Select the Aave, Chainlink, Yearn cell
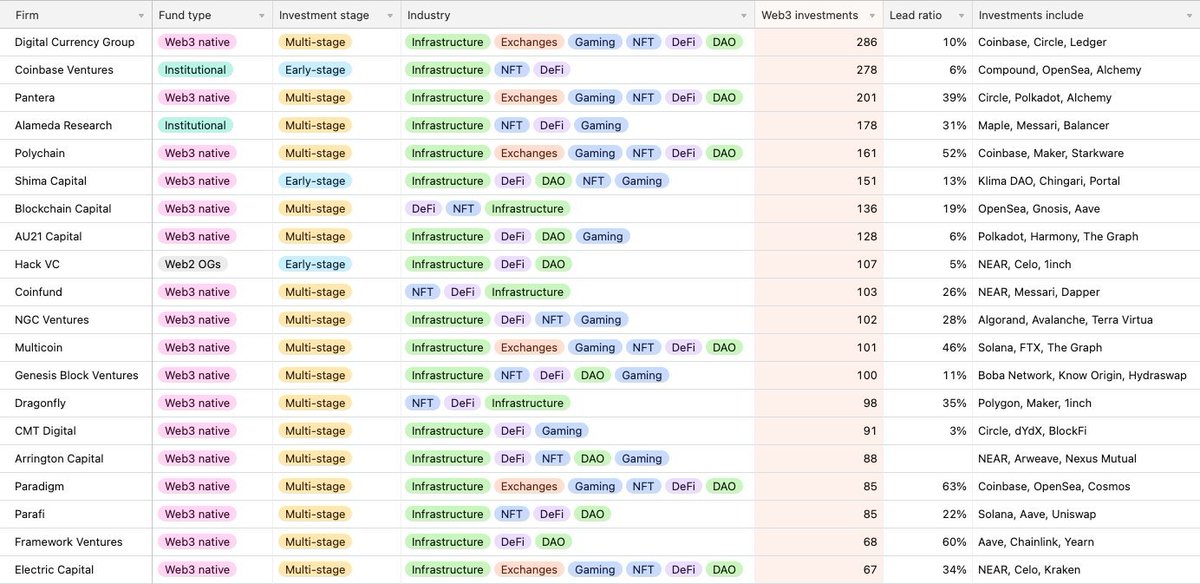Image resolution: width=1200 pixels, height=584 pixels. point(1086,542)
